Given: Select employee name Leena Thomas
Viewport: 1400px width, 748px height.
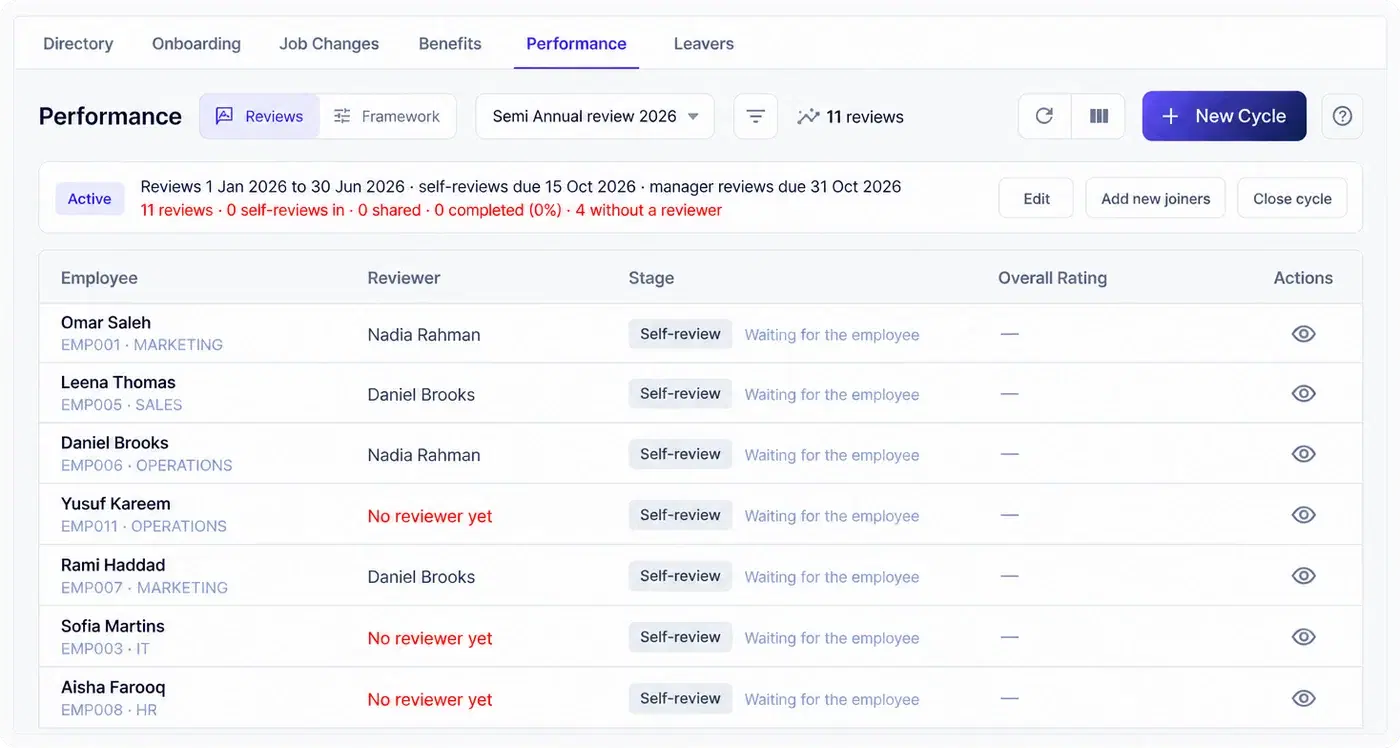Looking at the screenshot, I should point(118,382).
